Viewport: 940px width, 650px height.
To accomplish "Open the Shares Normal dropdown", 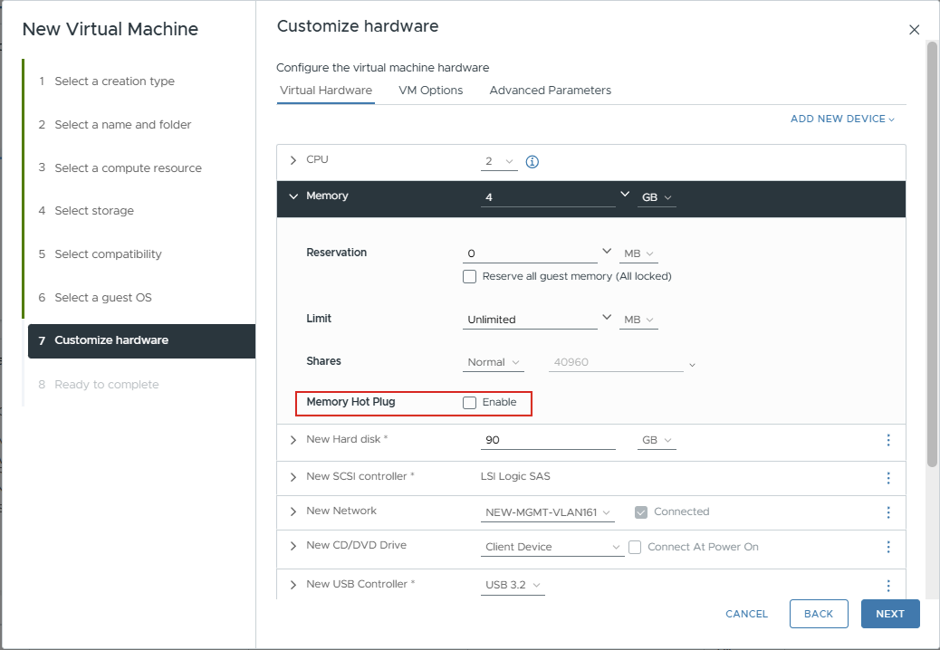I will click(493, 362).
